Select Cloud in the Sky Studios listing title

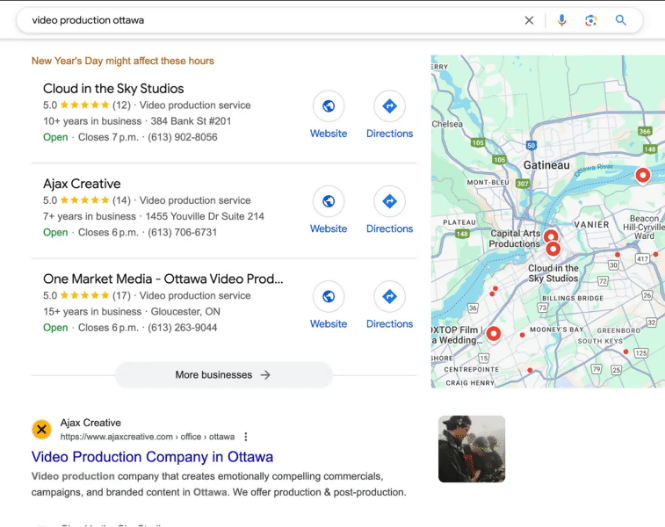pyautogui.click(x=113, y=89)
